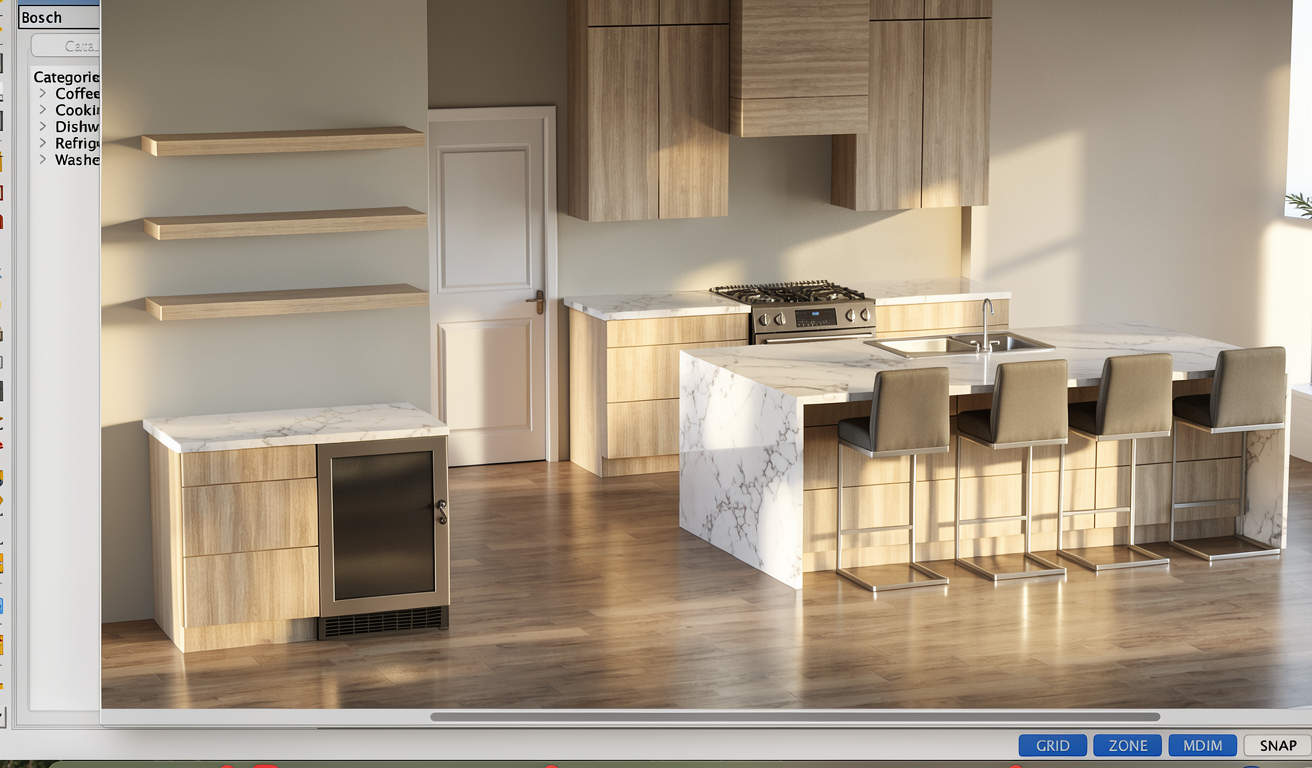Expand the Dishwasher category arrow

43,126
